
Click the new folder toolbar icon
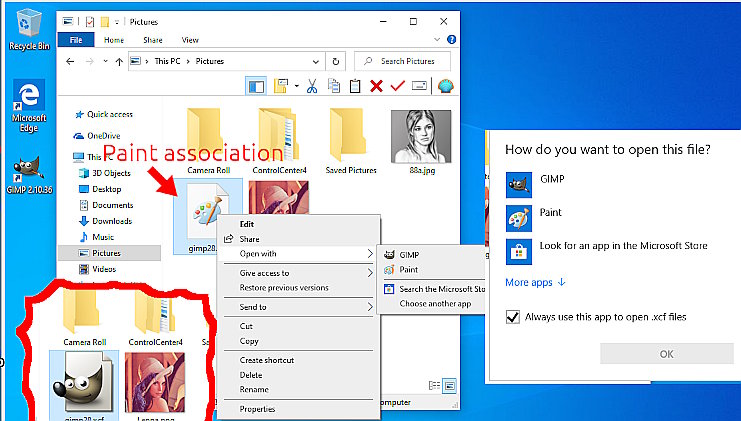click(x=281, y=86)
